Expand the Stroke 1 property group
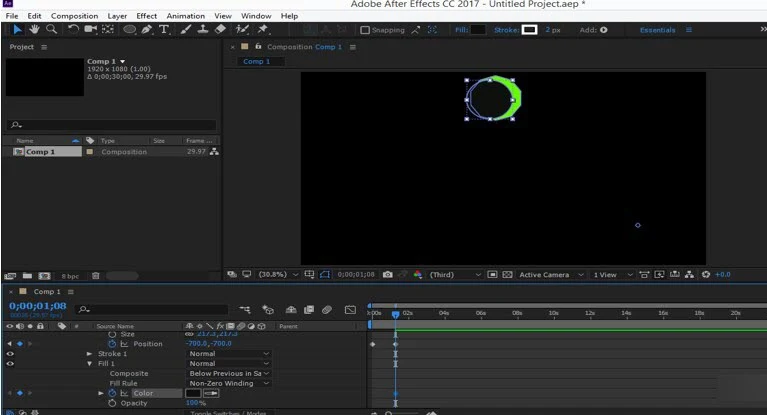 point(89,353)
